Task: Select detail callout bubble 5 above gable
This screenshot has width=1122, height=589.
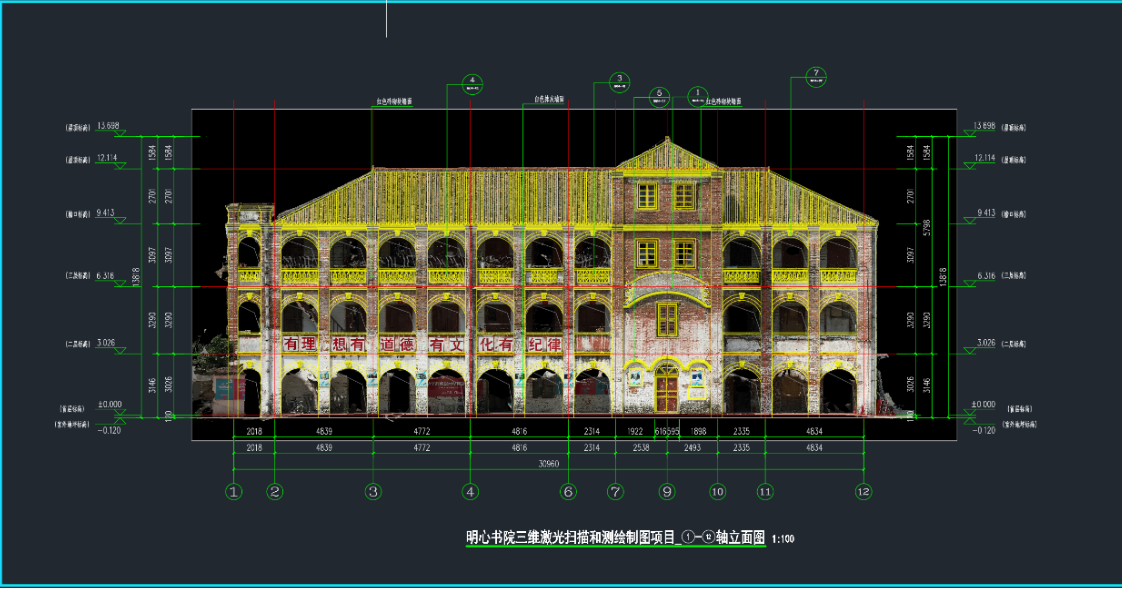Action: click(660, 96)
